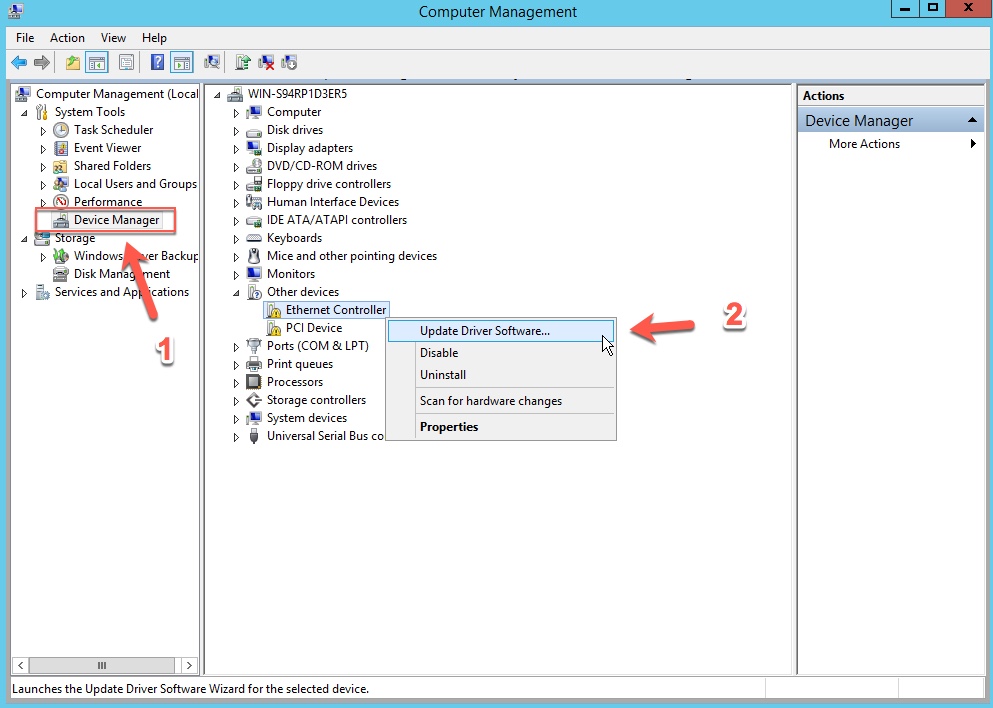Click the Back arrow toolbar icon
The height and width of the screenshot is (708, 993).
[x=19, y=62]
